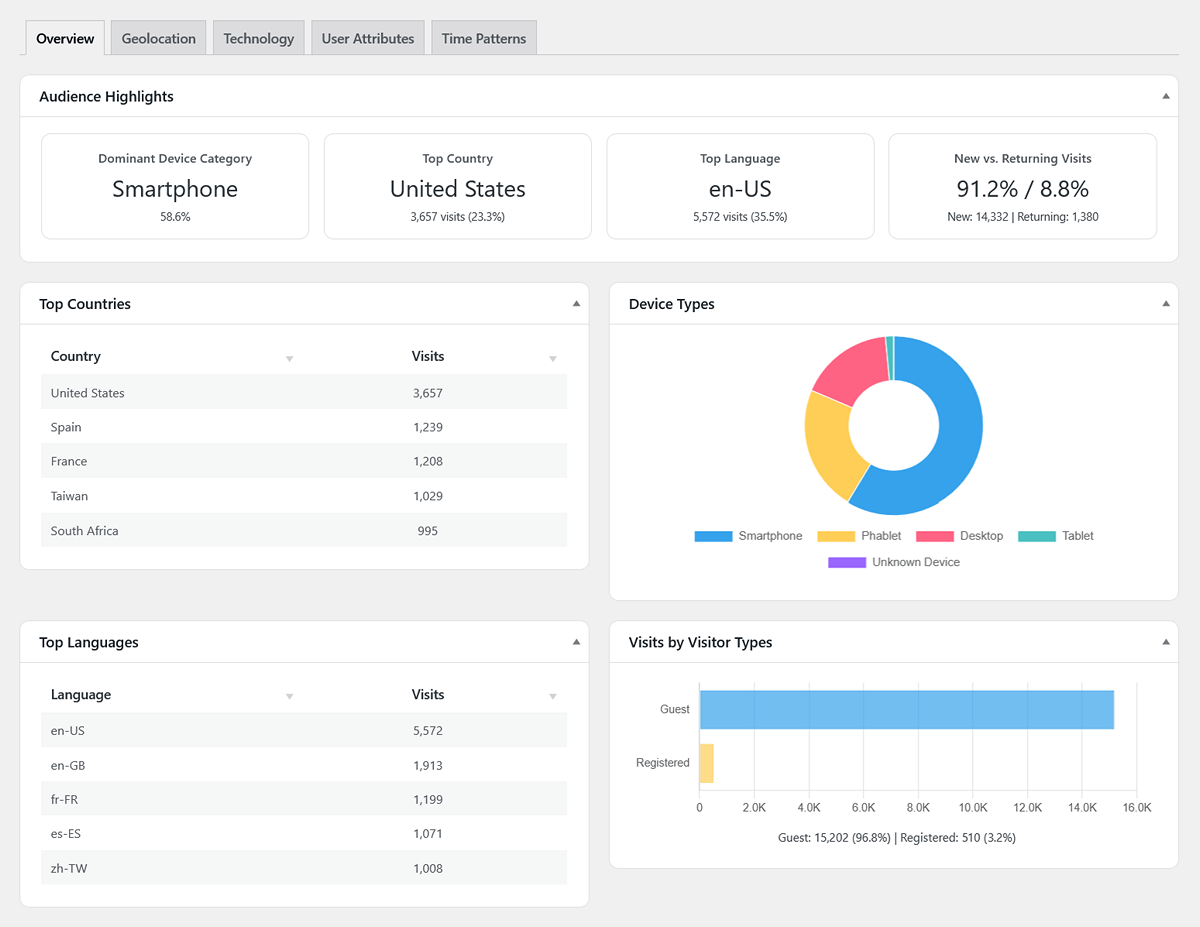Viewport: 1200px width, 927px height.
Task: Collapse the Audience Highlights panel
Action: (1164, 95)
